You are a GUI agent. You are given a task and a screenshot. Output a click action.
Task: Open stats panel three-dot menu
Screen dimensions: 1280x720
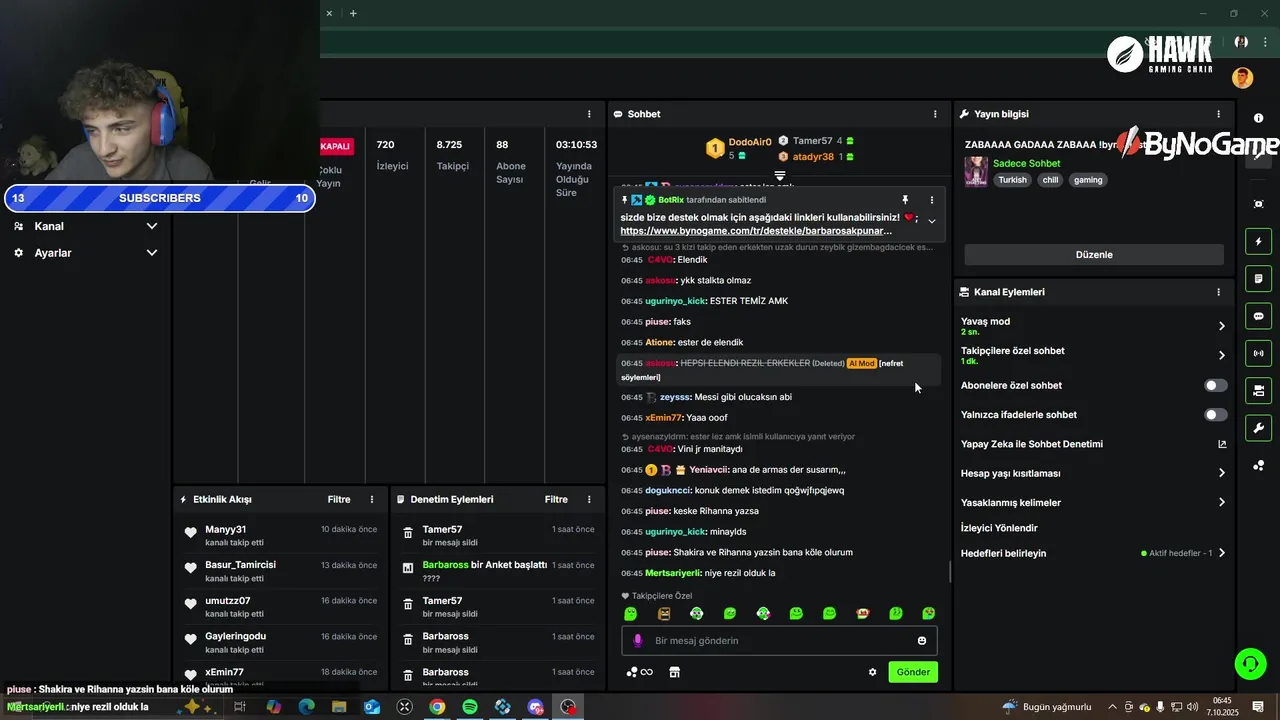click(589, 114)
